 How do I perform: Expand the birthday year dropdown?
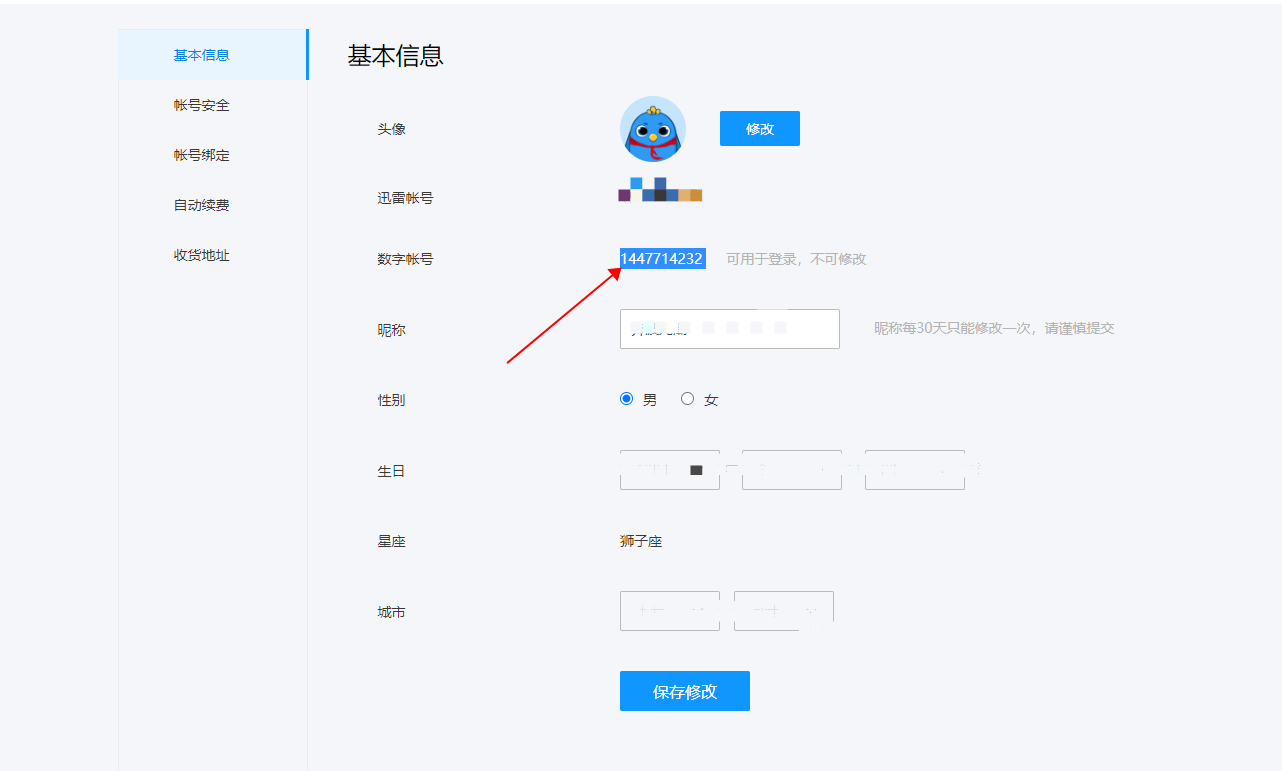tap(670, 470)
